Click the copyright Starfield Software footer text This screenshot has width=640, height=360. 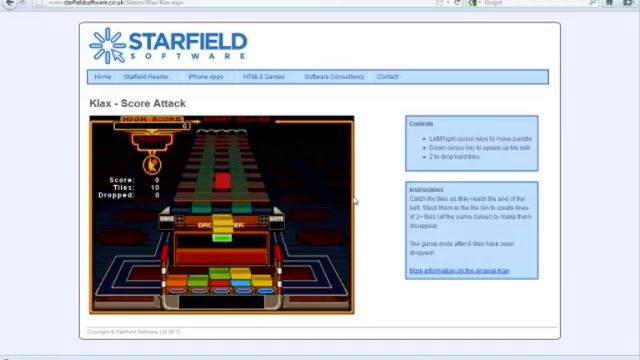[133, 332]
